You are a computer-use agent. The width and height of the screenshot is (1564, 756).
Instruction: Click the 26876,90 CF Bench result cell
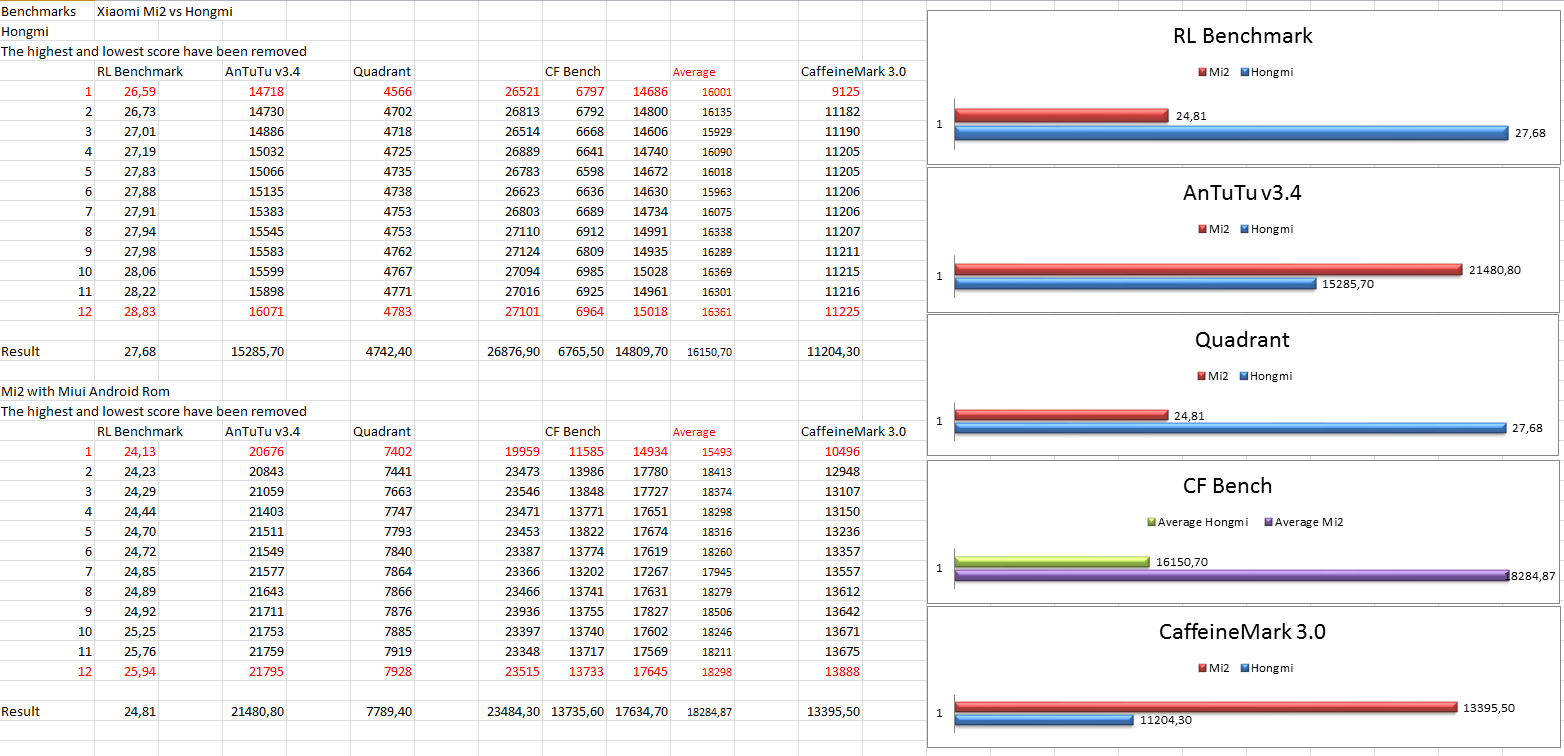(x=513, y=351)
